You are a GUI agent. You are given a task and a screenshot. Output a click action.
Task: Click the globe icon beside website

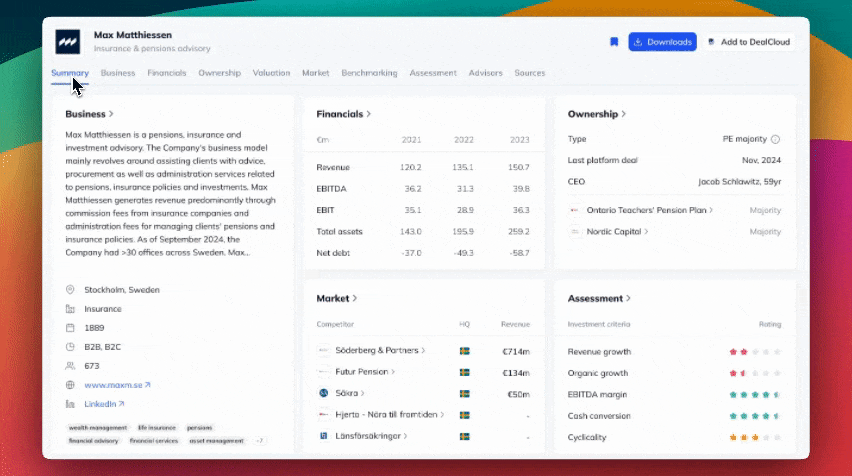coord(70,385)
